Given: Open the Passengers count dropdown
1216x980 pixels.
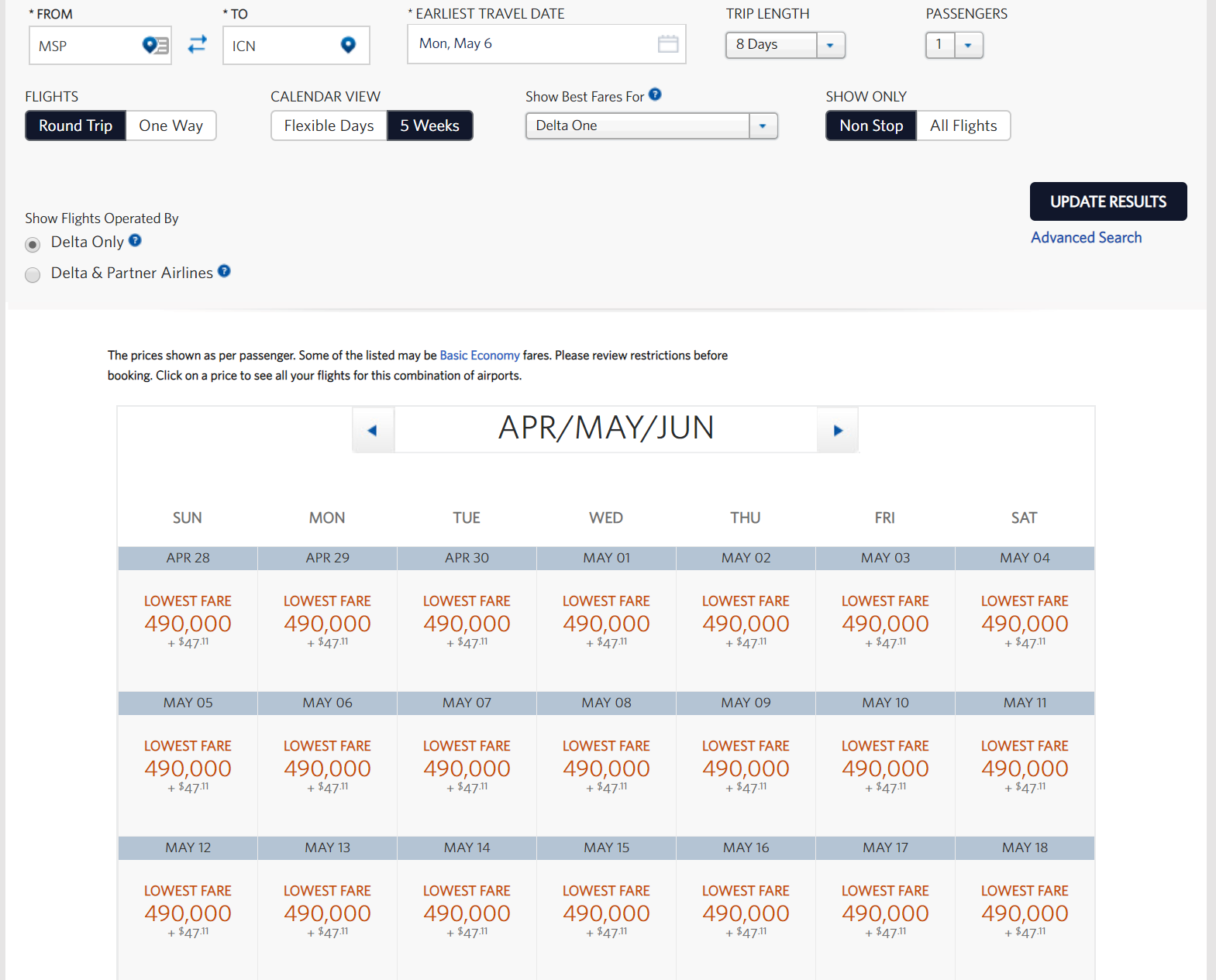Looking at the screenshot, I should click(x=968, y=45).
